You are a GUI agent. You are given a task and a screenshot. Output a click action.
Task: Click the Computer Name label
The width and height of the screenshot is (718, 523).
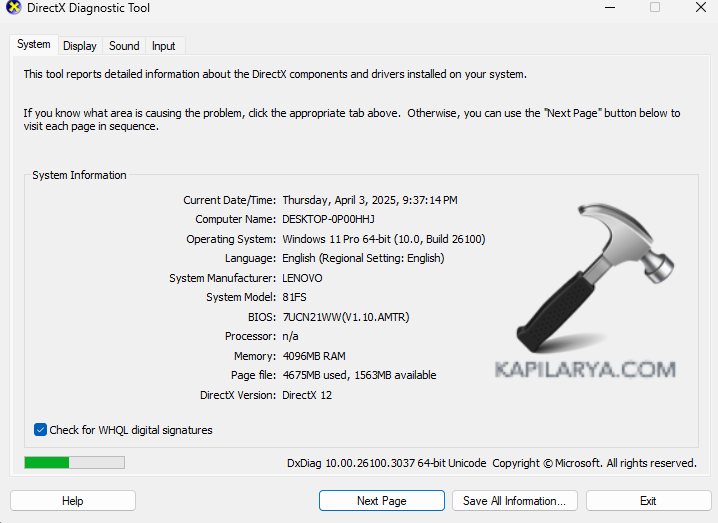pyautogui.click(x=236, y=219)
